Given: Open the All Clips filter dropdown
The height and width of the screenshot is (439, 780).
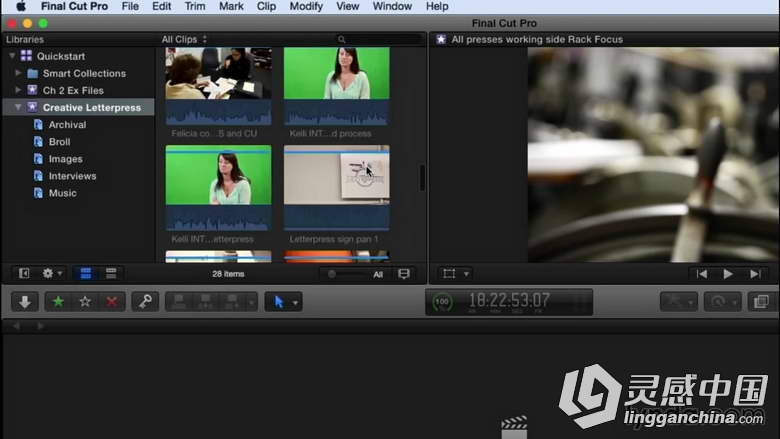Looking at the screenshot, I should pos(184,39).
